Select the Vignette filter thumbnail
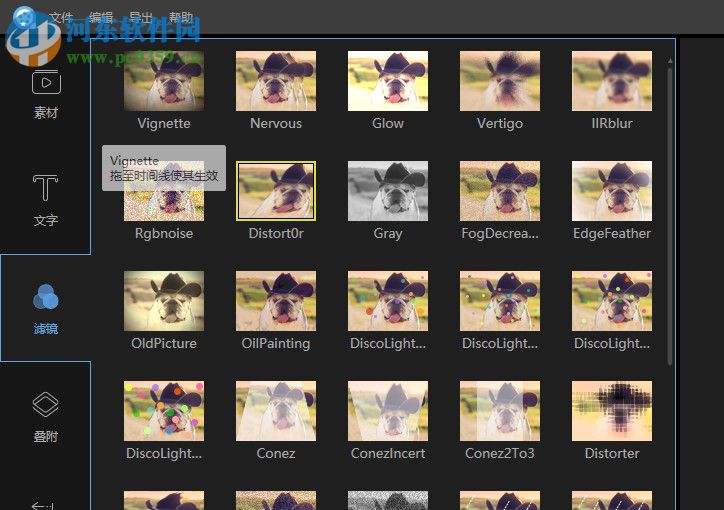The width and height of the screenshot is (724, 510). (164, 81)
